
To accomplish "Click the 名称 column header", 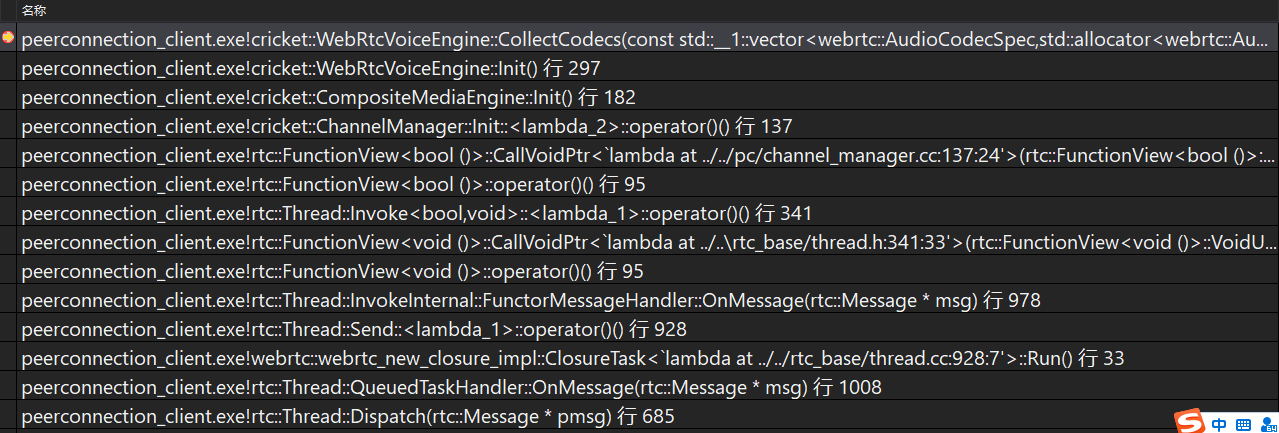I will 33,10.
